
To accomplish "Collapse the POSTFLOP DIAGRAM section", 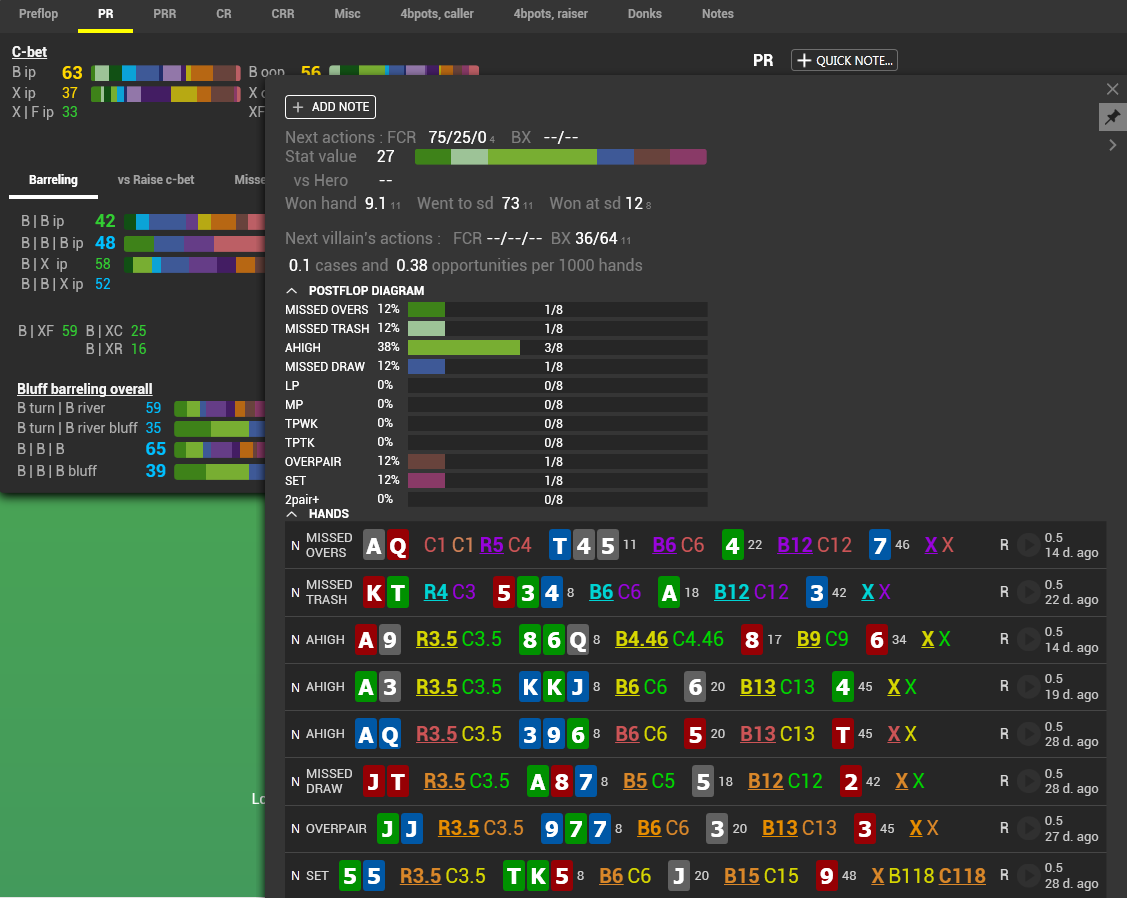I will [x=292, y=291].
